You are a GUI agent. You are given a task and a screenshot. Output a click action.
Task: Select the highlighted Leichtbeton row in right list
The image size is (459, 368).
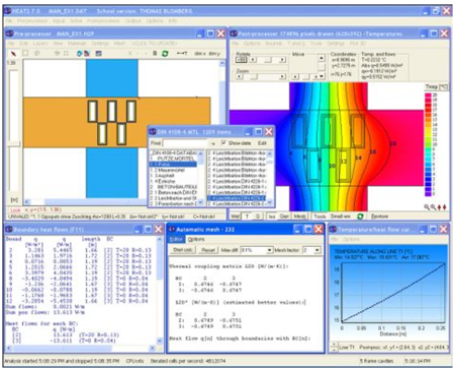tap(236, 198)
